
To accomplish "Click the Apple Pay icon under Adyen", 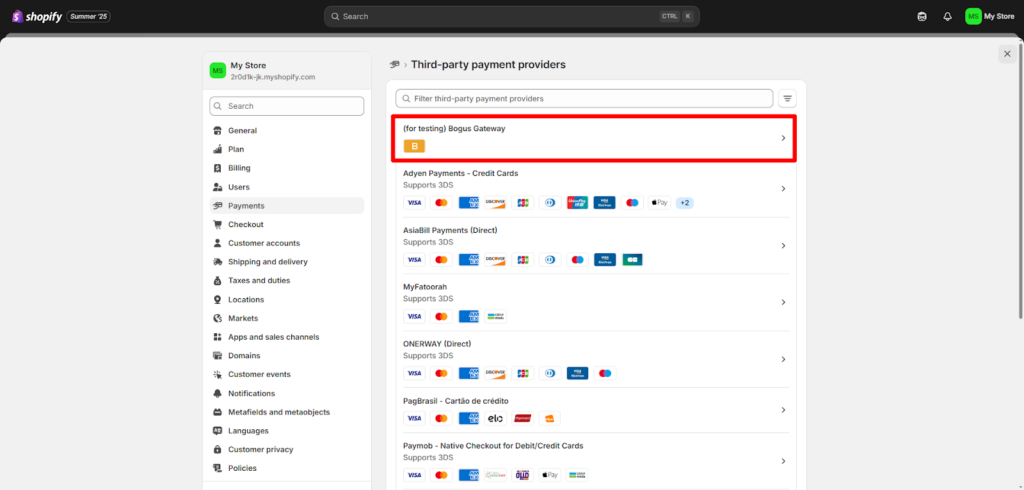I will pyautogui.click(x=658, y=203).
